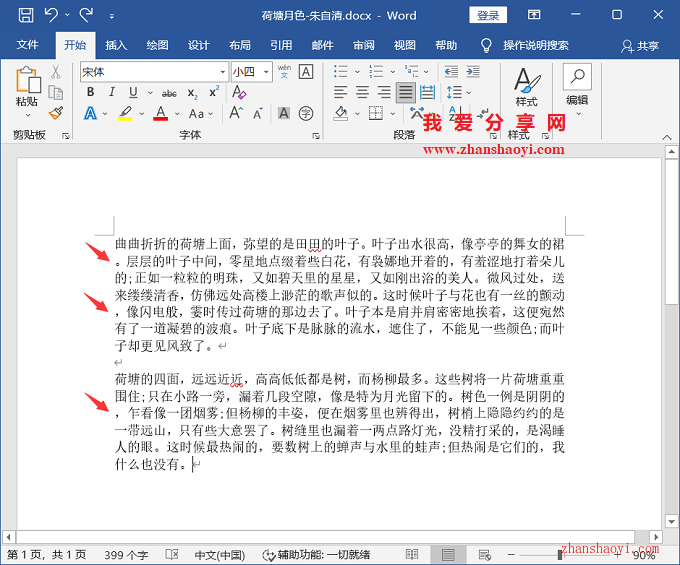
Task: Align text left
Action: pyautogui.click(x=340, y=92)
